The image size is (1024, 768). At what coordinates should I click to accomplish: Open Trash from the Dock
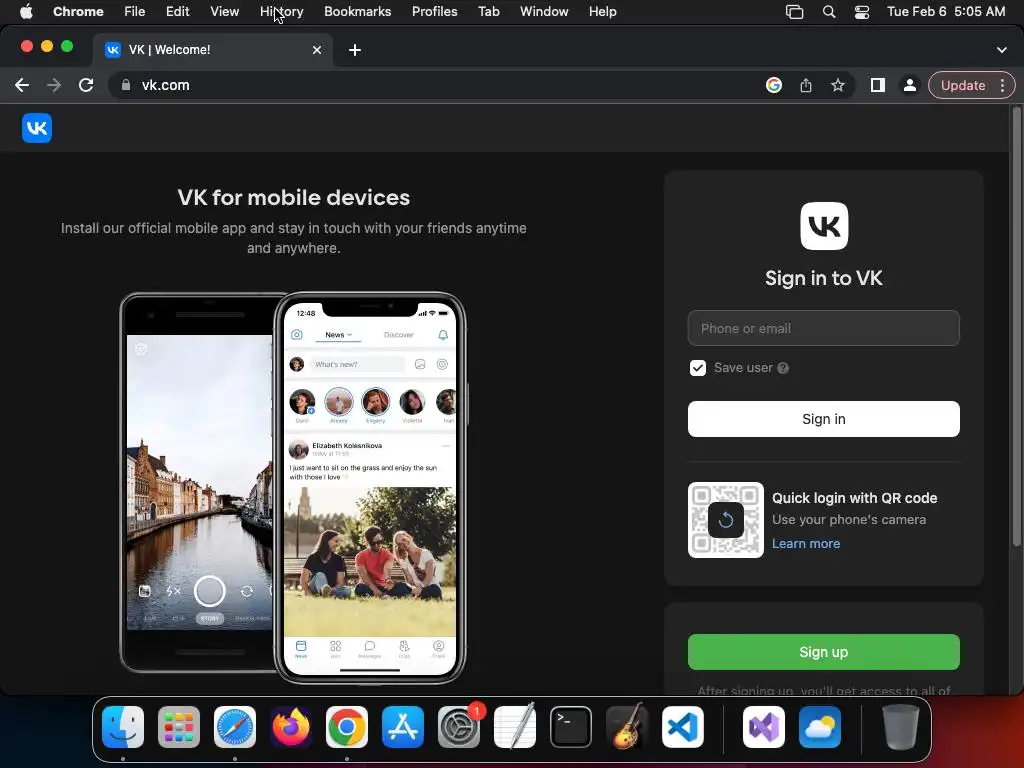901,727
